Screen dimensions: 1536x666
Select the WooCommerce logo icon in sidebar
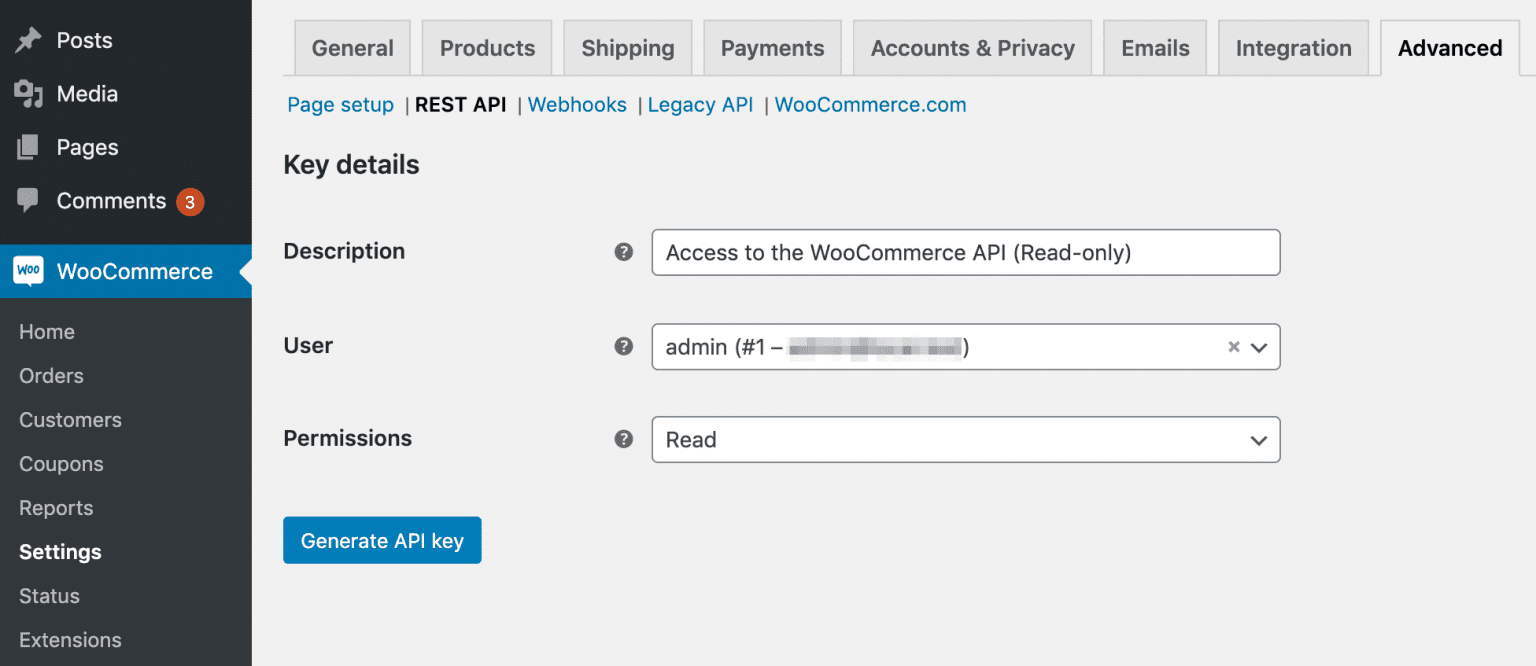(x=29, y=271)
